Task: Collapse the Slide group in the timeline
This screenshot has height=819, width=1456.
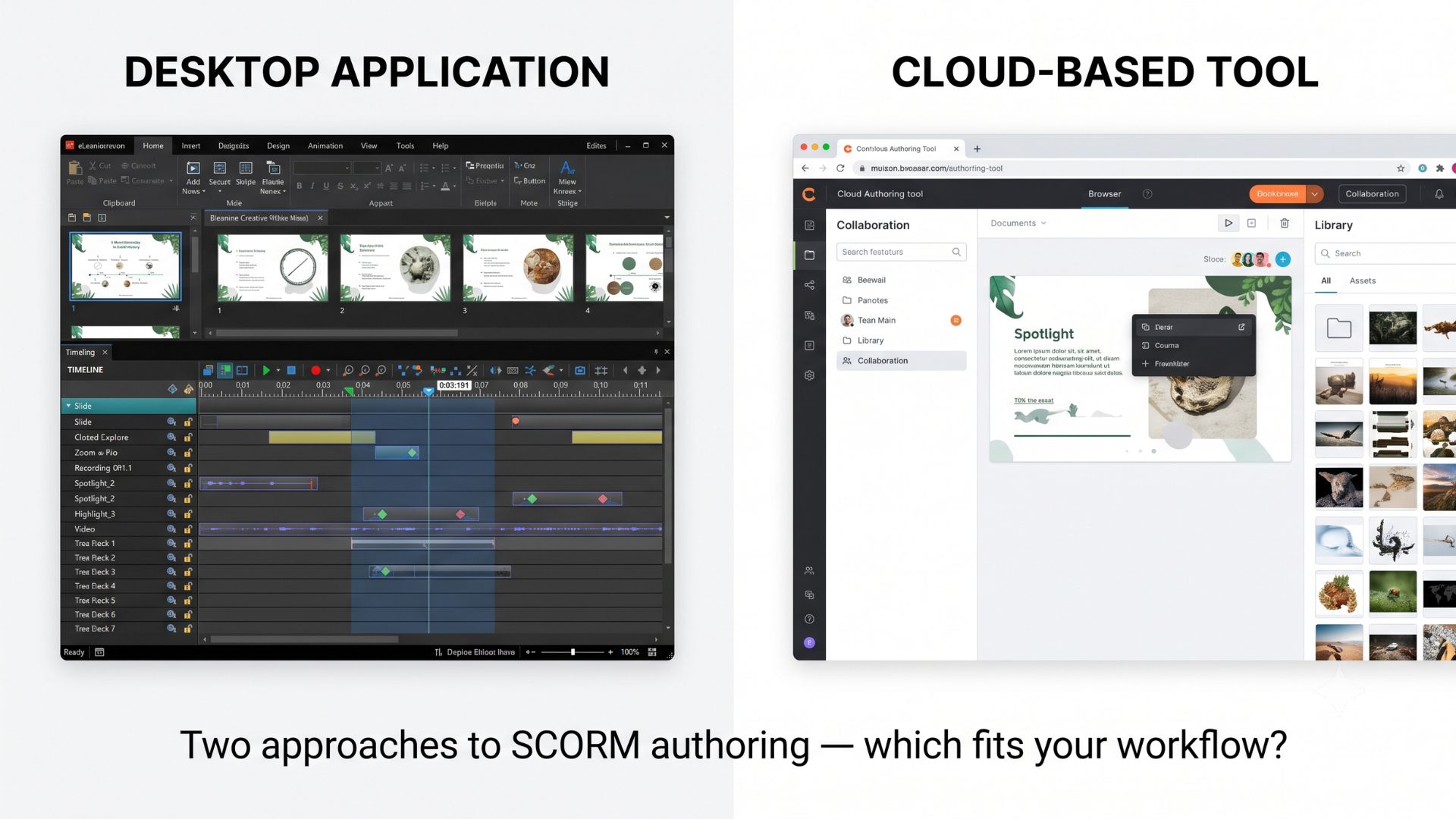Action: point(68,406)
